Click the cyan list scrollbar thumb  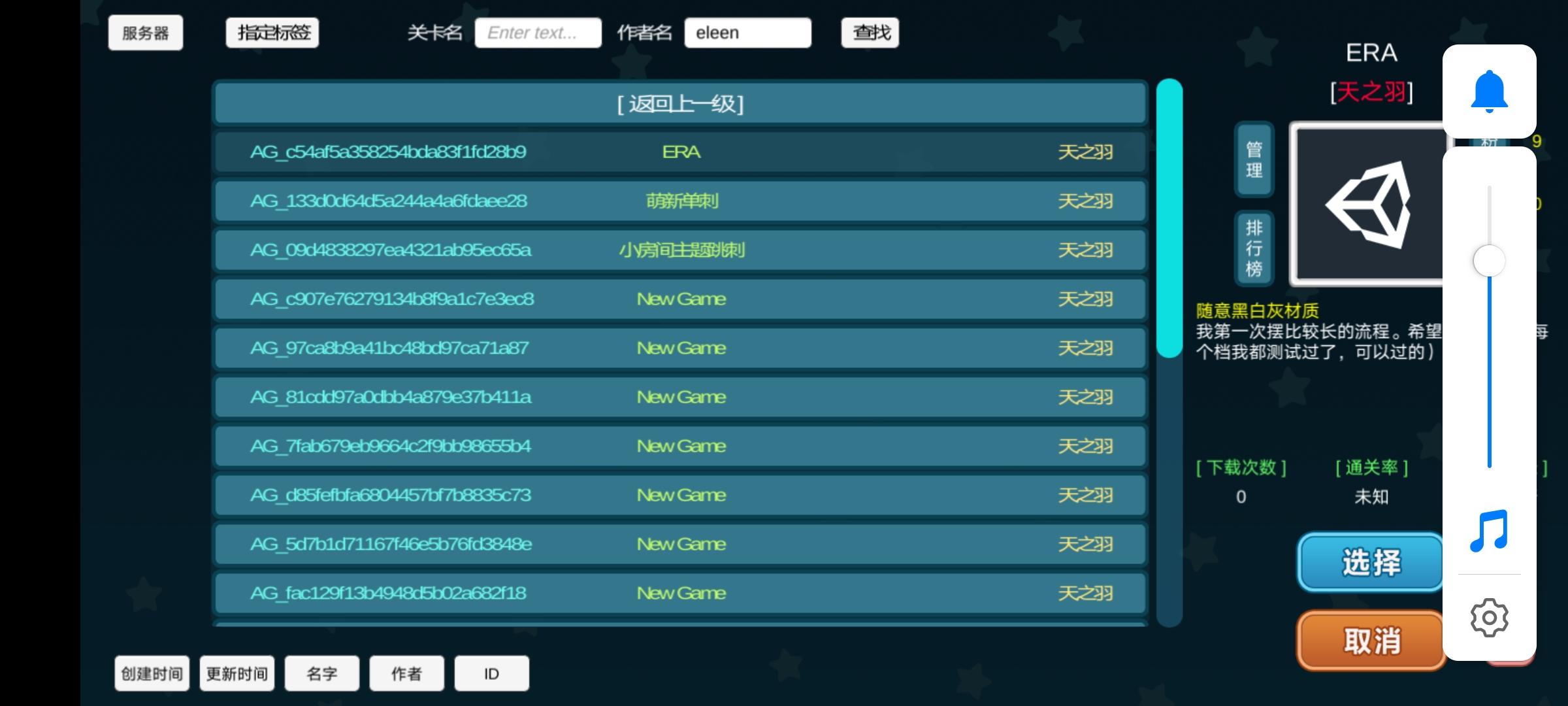1169,219
